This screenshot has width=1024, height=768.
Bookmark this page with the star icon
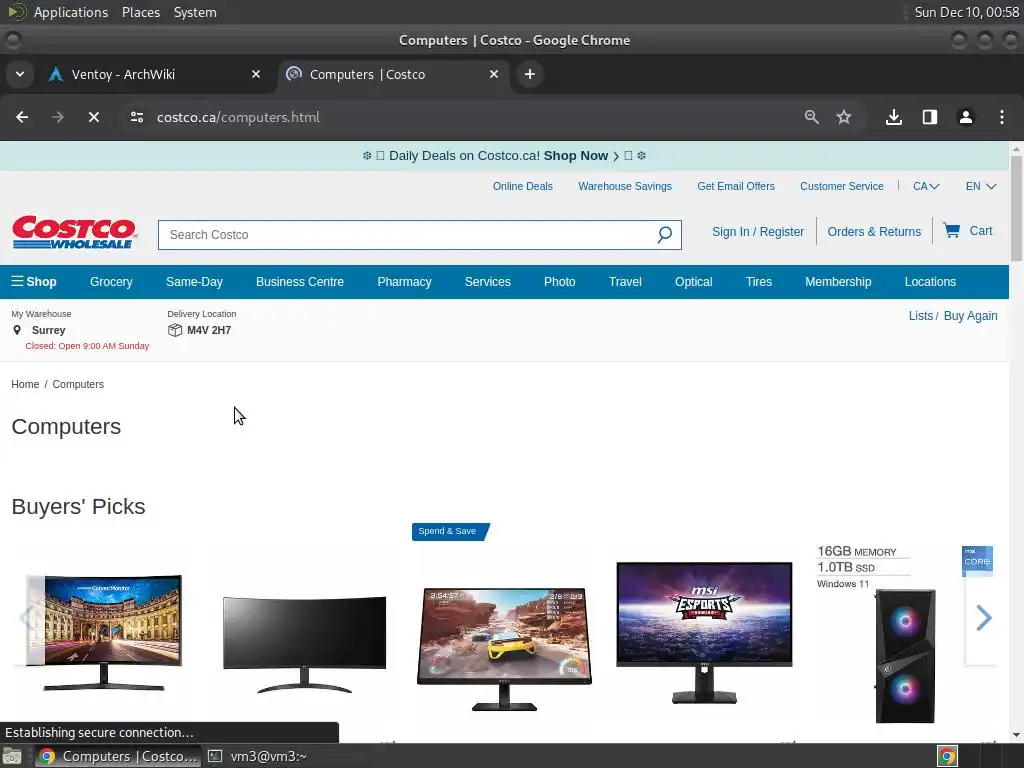click(x=844, y=118)
